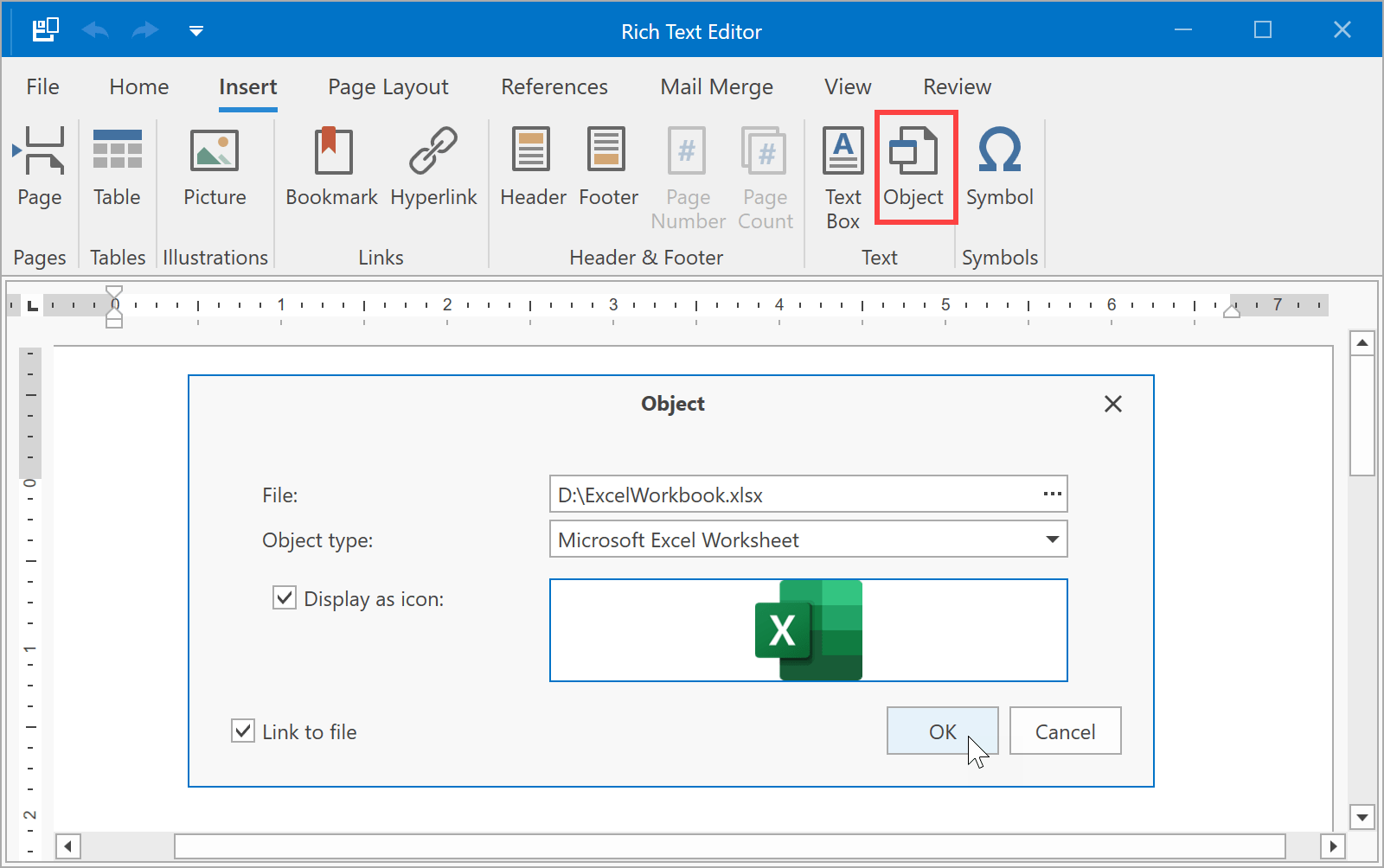The width and height of the screenshot is (1384, 868).
Task: Add a Bookmark to the document
Action: (332, 167)
